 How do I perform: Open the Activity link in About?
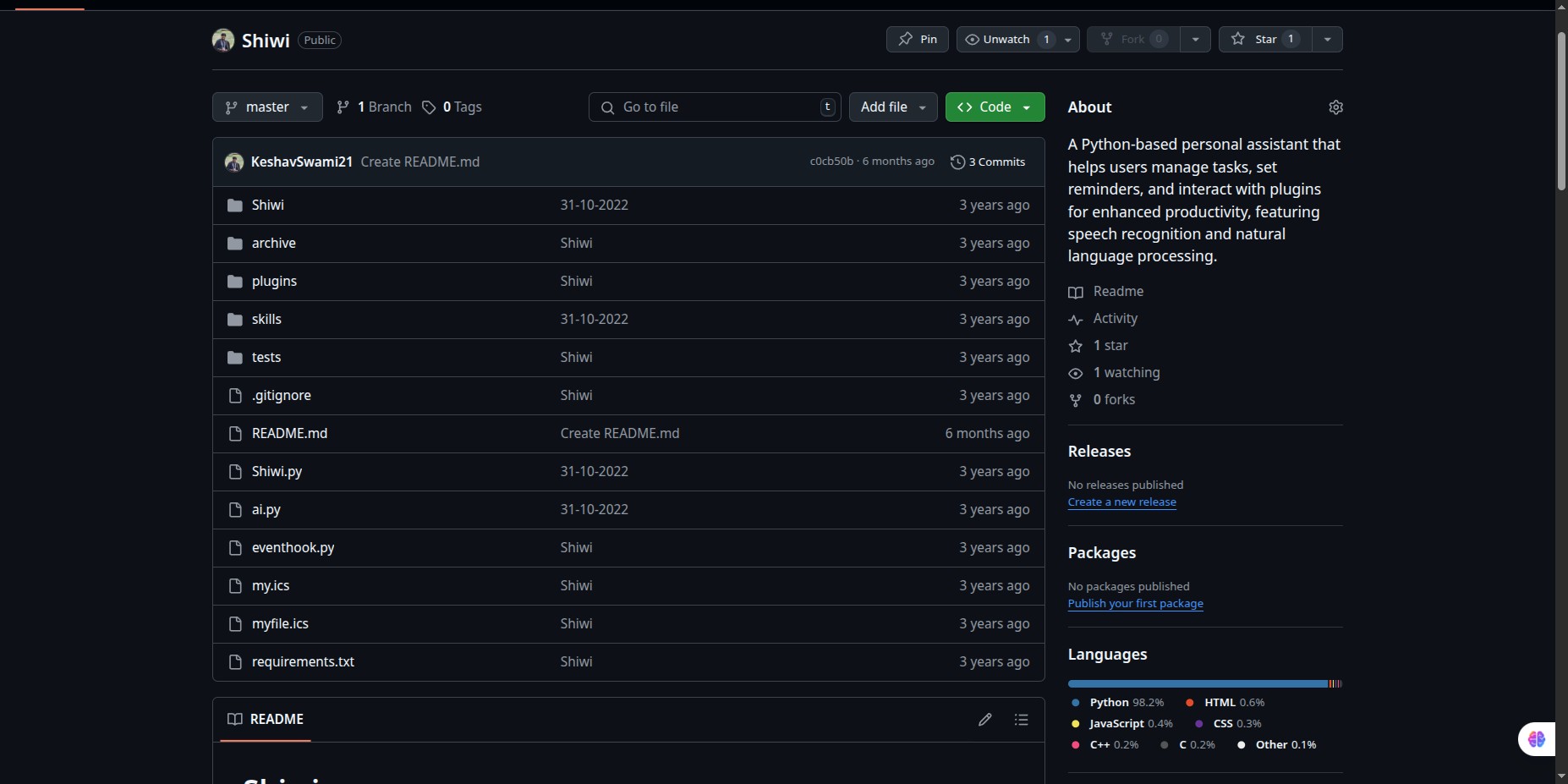(x=1103, y=318)
